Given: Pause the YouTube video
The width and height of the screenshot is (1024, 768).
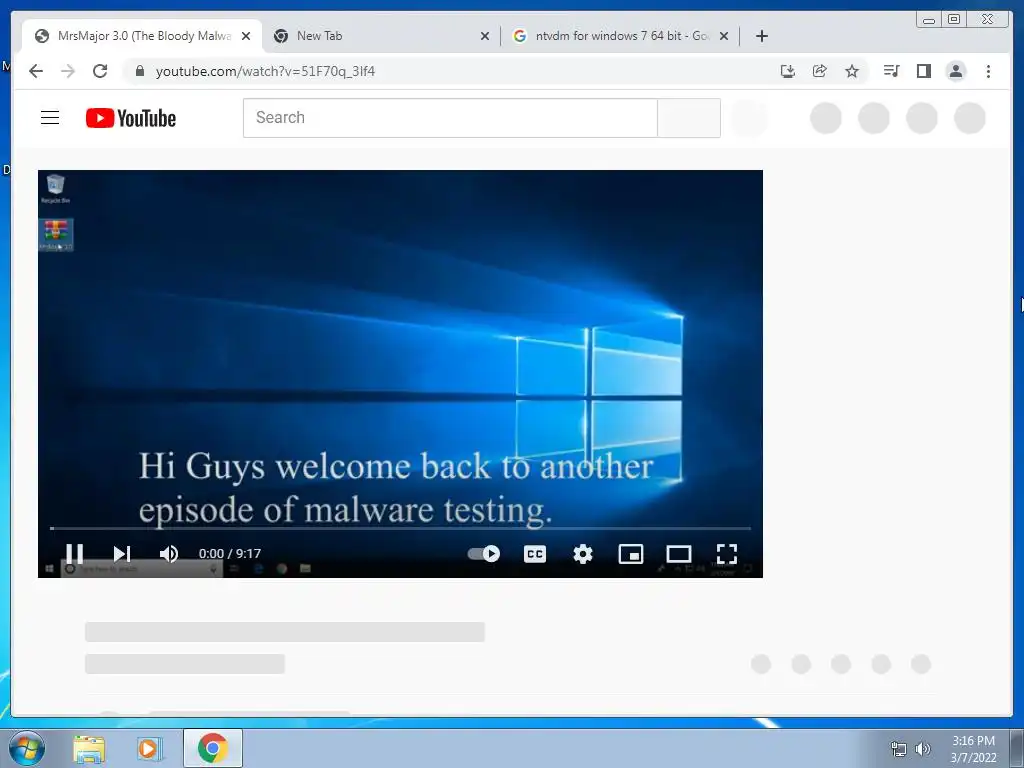Looking at the screenshot, I should tap(74, 554).
